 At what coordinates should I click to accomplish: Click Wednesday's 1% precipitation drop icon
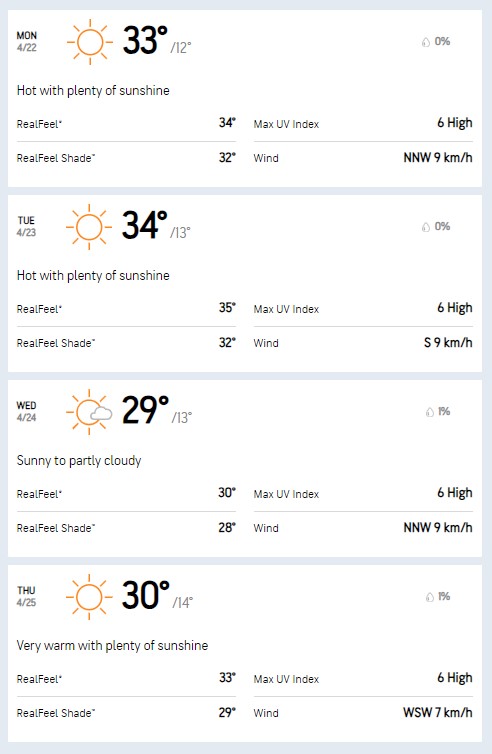coord(429,412)
